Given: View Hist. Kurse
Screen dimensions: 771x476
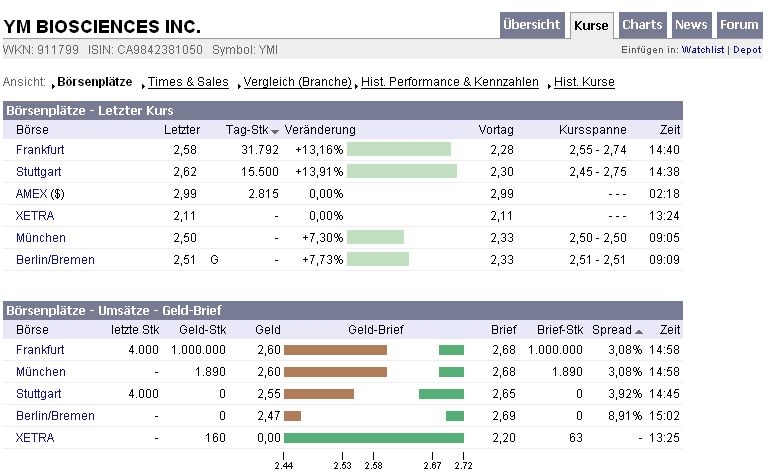Looking at the screenshot, I should coord(584,82).
